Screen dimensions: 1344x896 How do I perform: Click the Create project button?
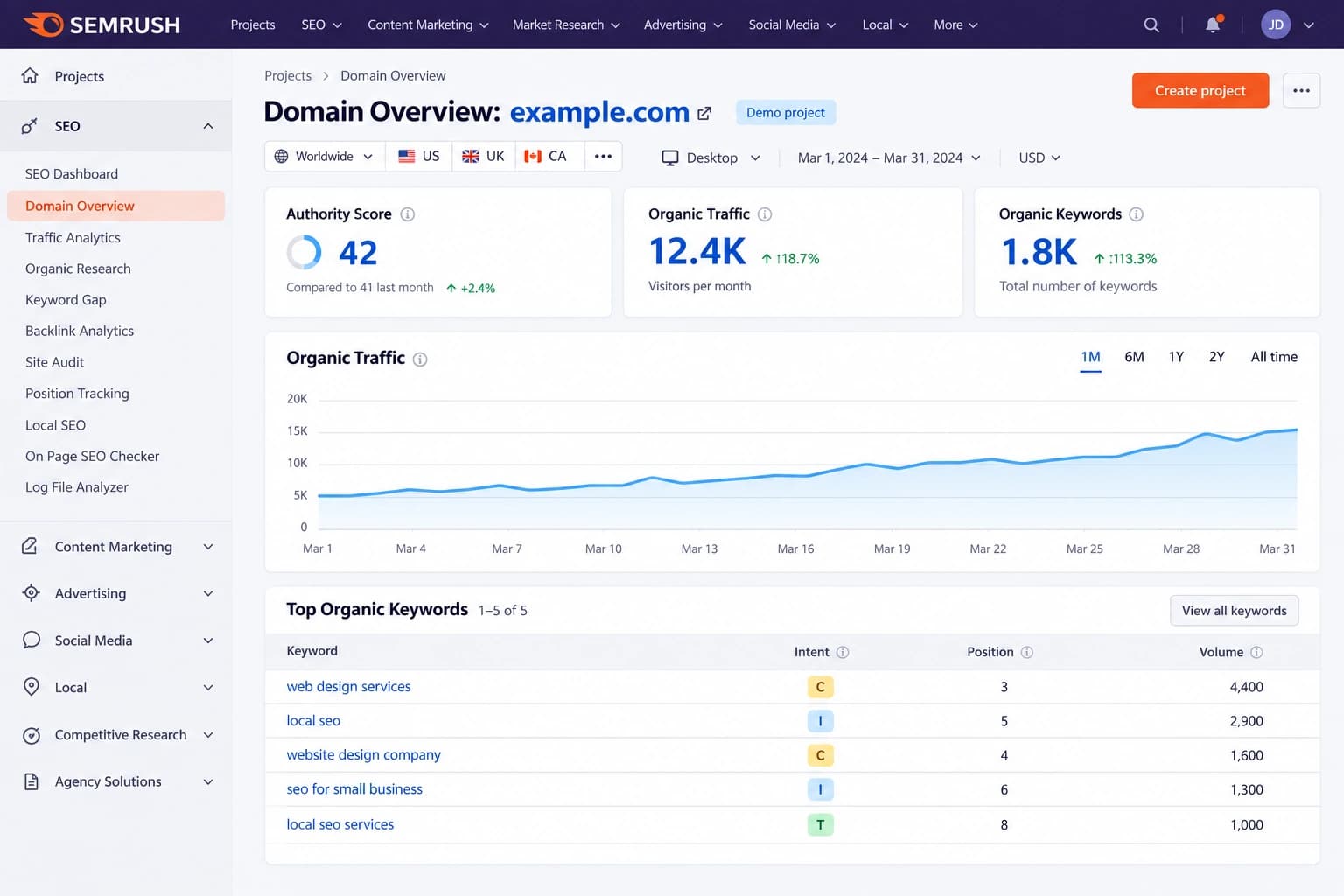1200,90
